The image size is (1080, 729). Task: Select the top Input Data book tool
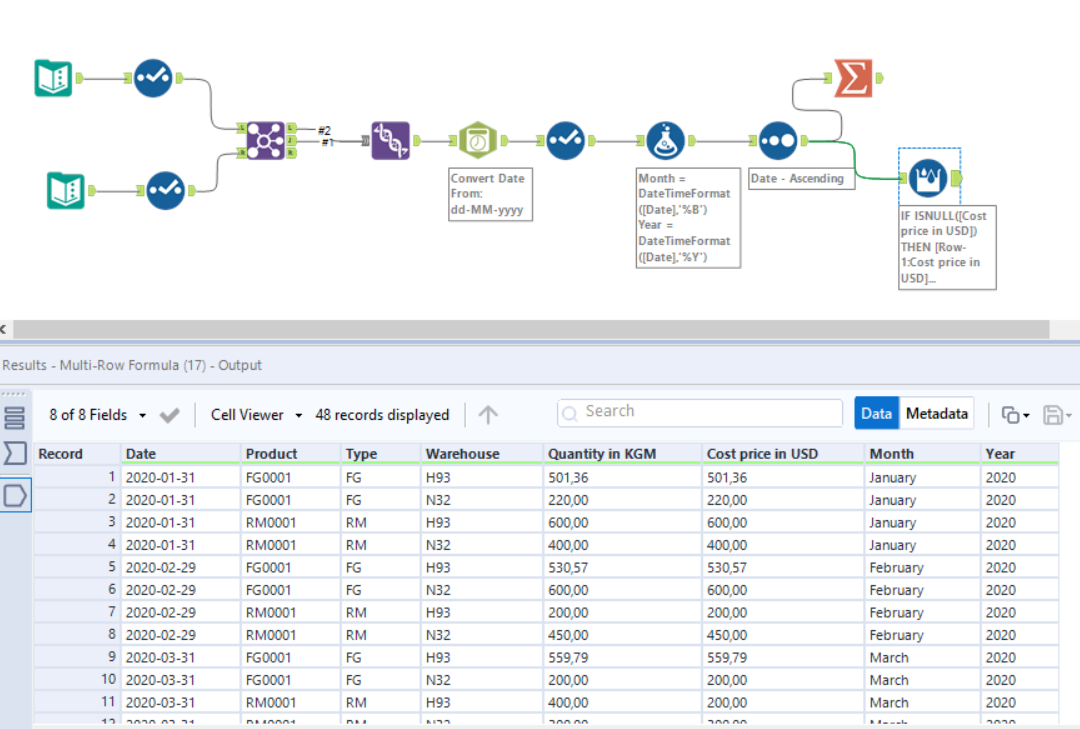[53, 78]
